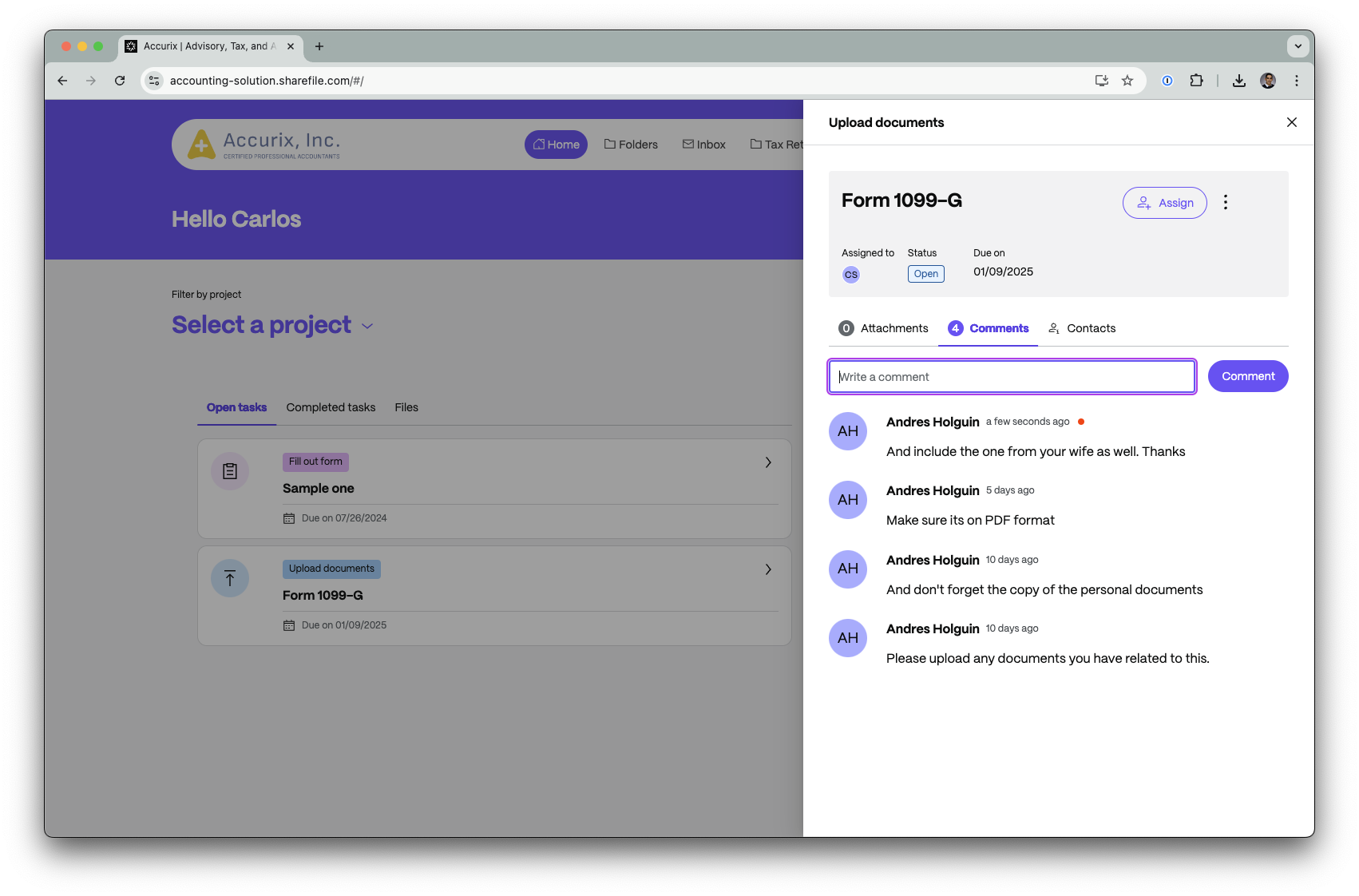Click the Fill out form tag

tap(315, 462)
